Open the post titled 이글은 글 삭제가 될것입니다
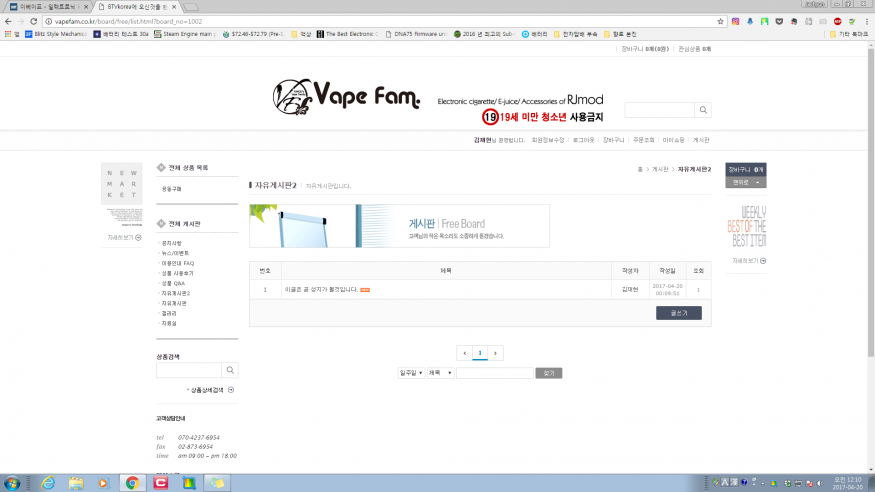 321,289
